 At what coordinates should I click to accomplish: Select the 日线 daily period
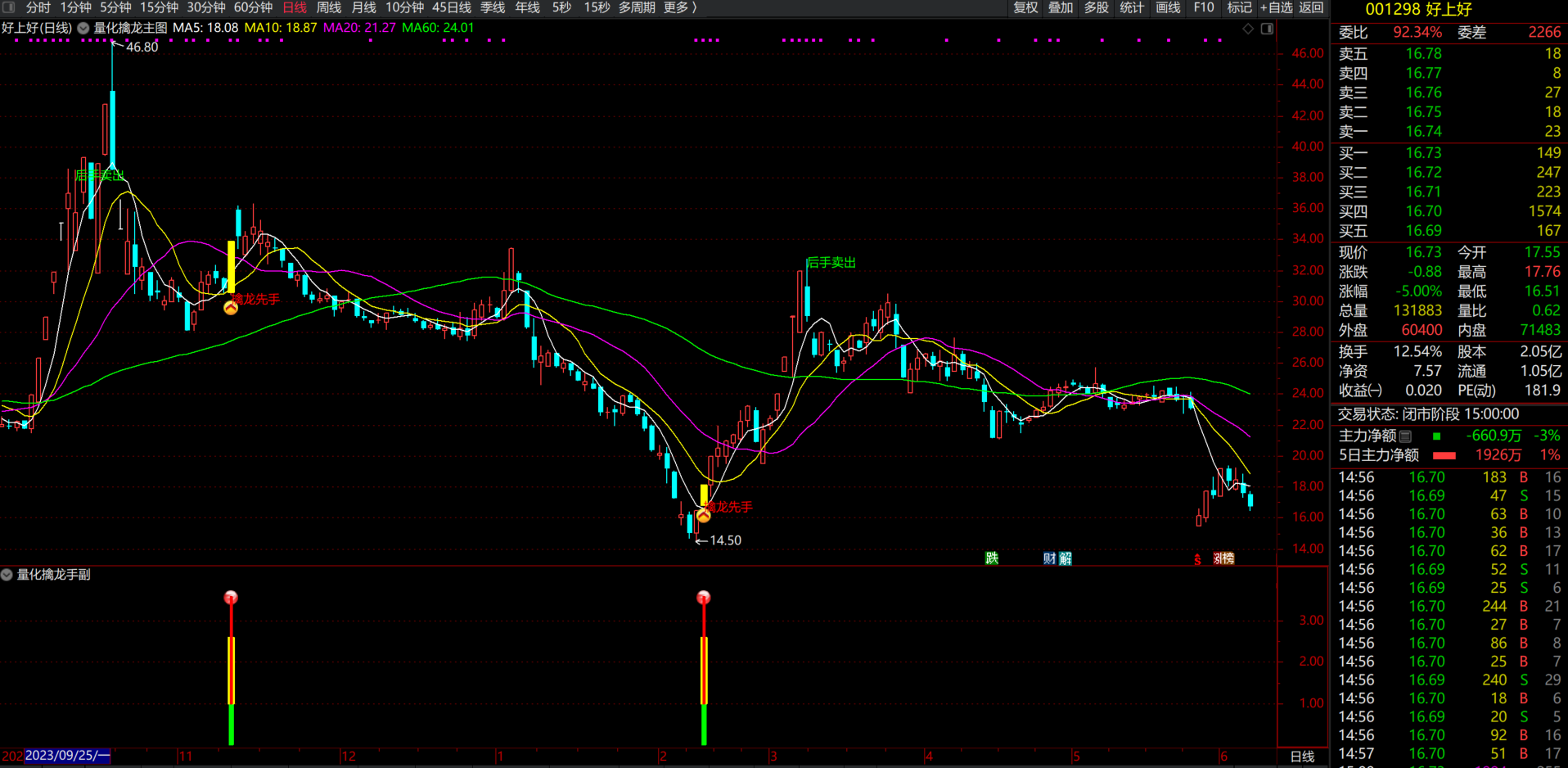[295, 7]
